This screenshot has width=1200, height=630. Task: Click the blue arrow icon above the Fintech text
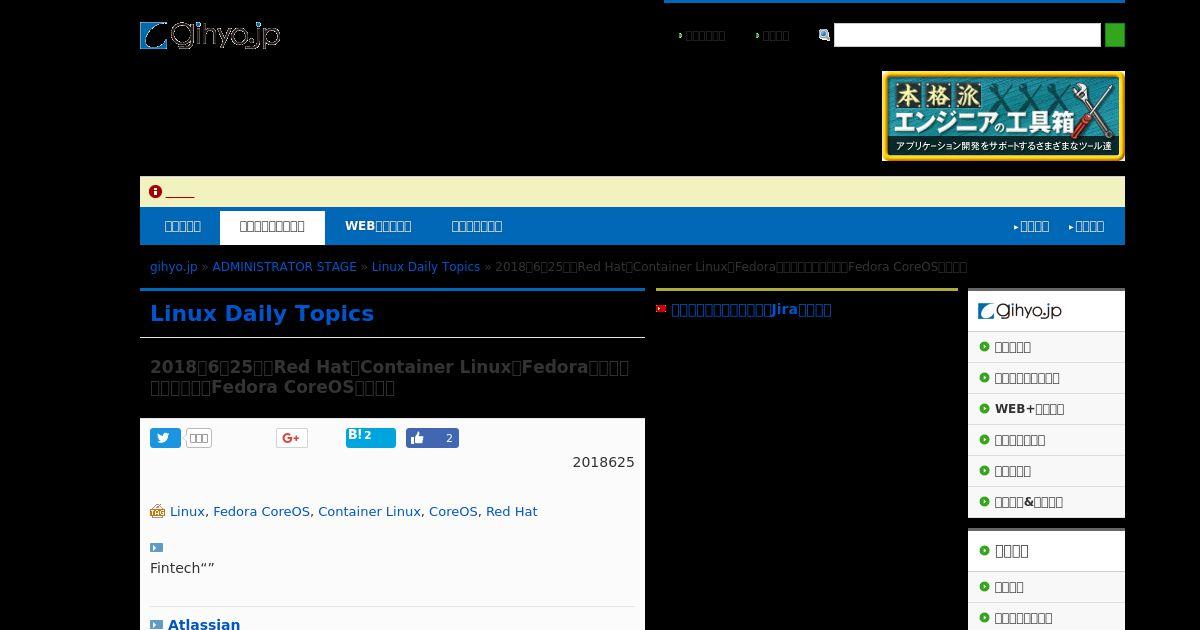coord(156,547)
